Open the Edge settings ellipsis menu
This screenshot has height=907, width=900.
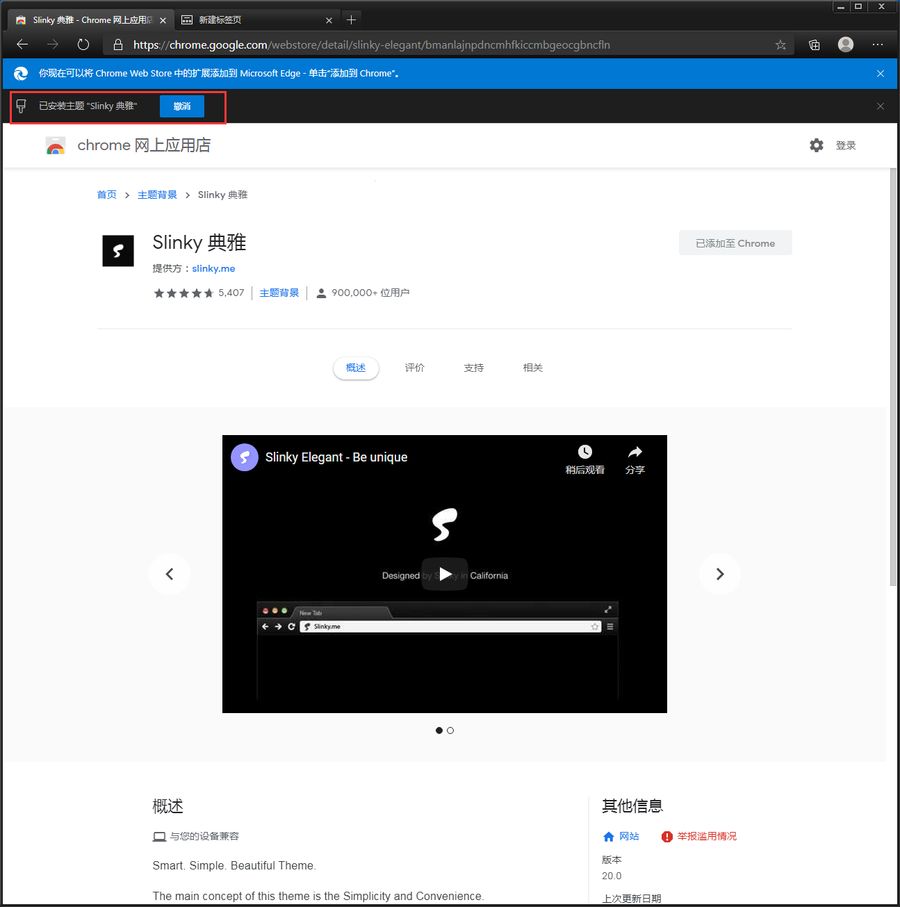(x=878, y=45)
